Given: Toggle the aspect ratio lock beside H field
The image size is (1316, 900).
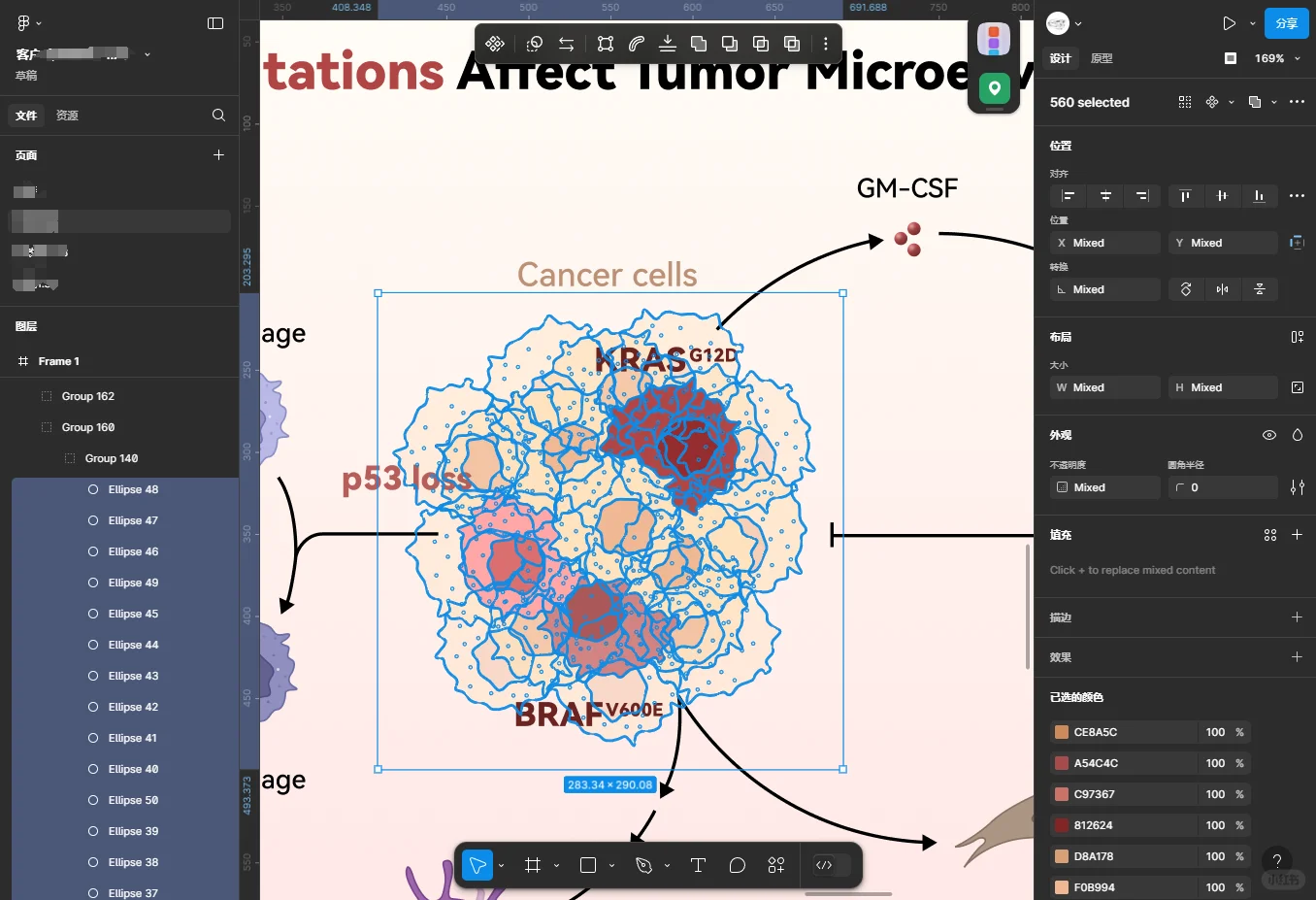Looking at the screenshot, I should pyautogui.click(x=1298, y=387).
